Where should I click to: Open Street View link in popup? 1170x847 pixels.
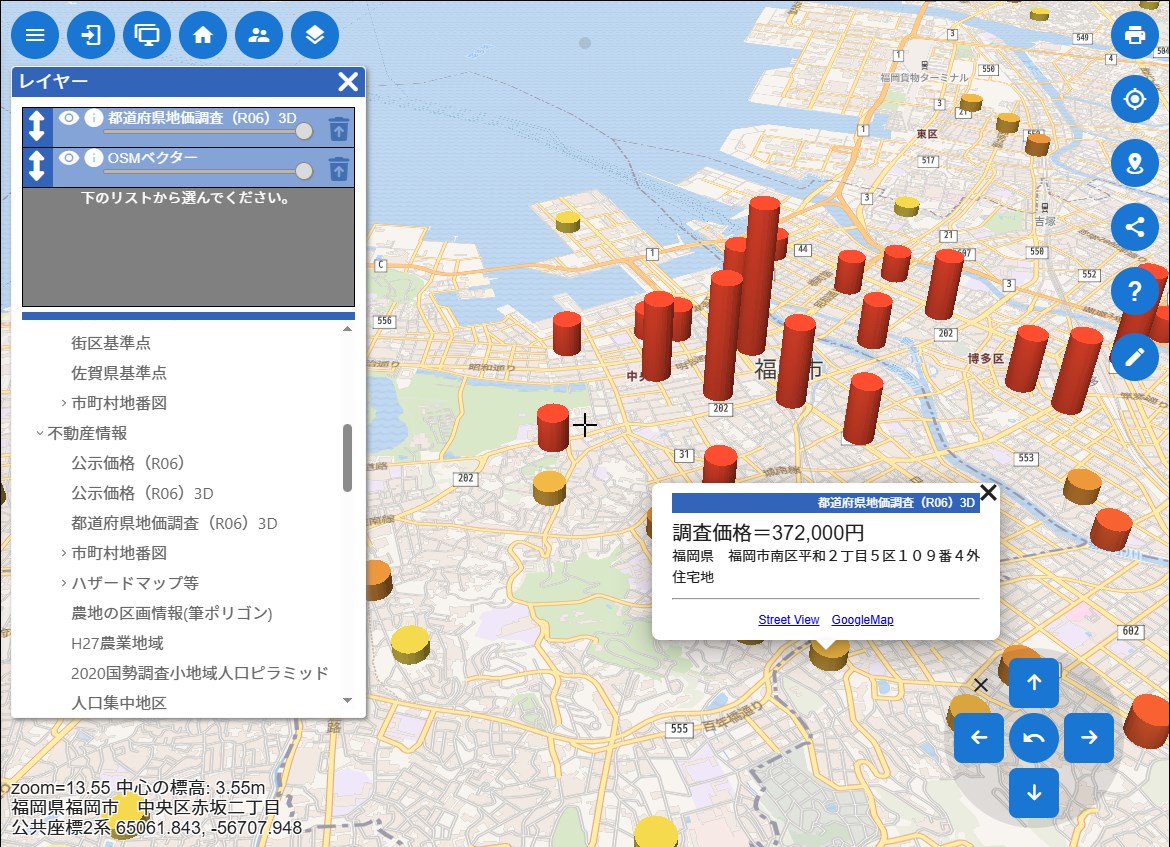pyautogui.click(x=788, y=620)
